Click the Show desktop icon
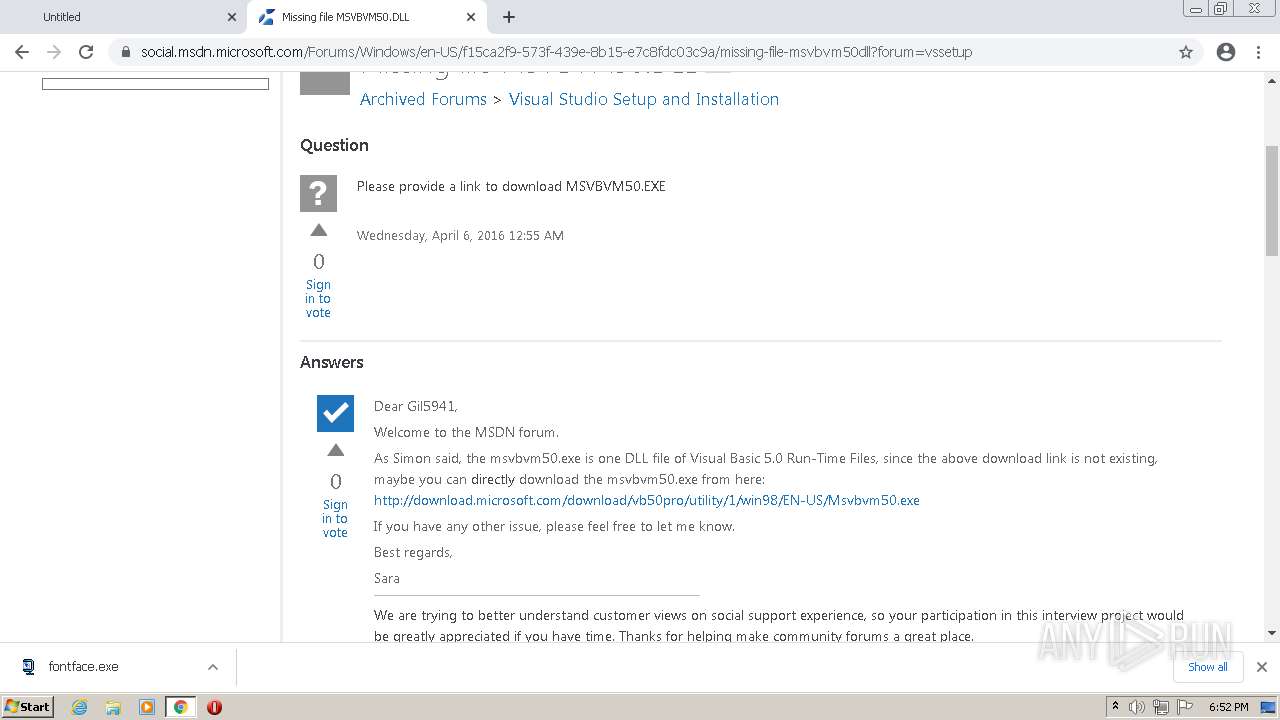The height and width of the screenshot is (720, 1280). [1268, 707]
